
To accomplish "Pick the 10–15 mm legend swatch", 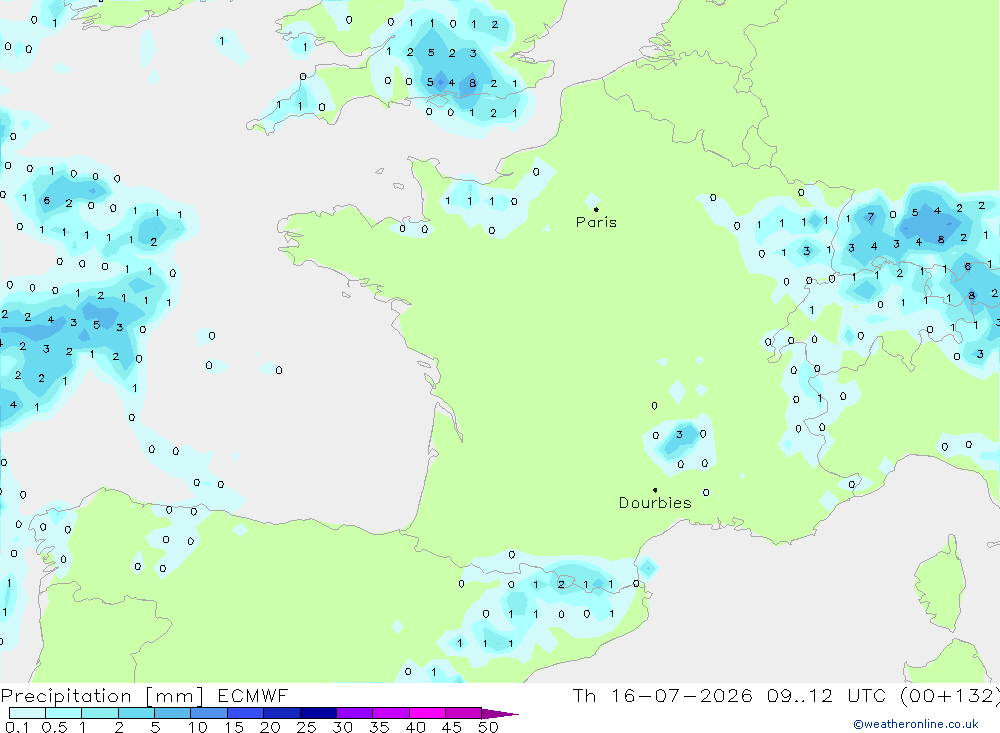I will 209,713.
